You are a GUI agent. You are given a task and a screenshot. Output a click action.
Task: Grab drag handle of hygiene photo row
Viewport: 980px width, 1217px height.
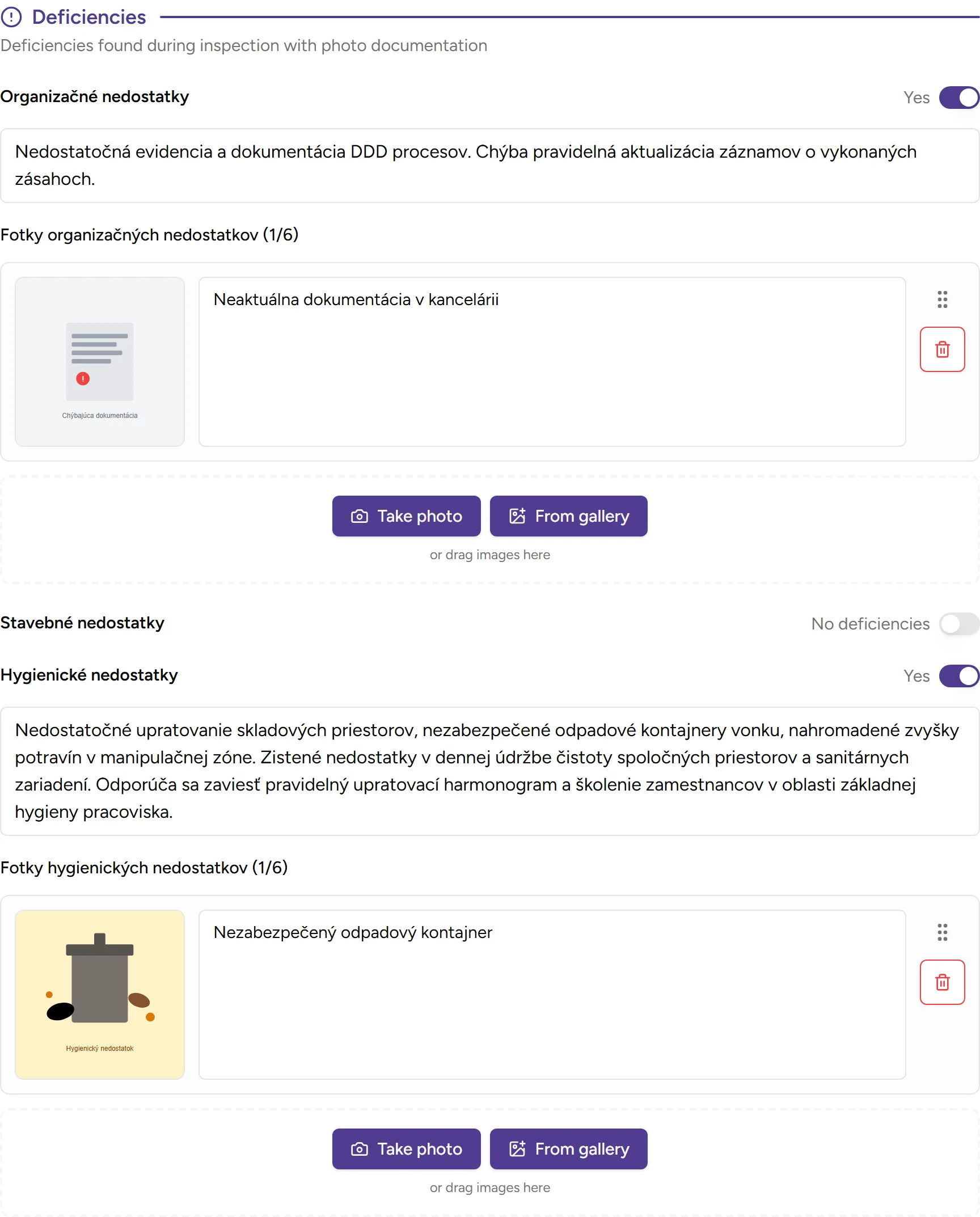click(x=942, y=932)
